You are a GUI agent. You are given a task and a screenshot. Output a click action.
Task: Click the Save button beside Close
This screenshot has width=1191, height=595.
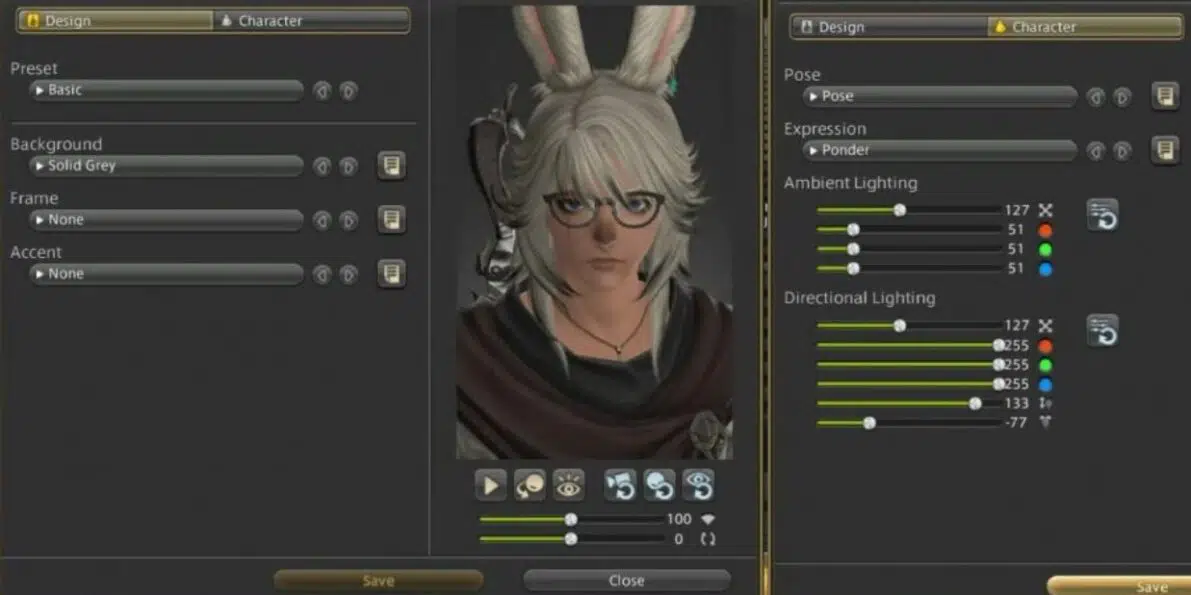tap(378, 580)
